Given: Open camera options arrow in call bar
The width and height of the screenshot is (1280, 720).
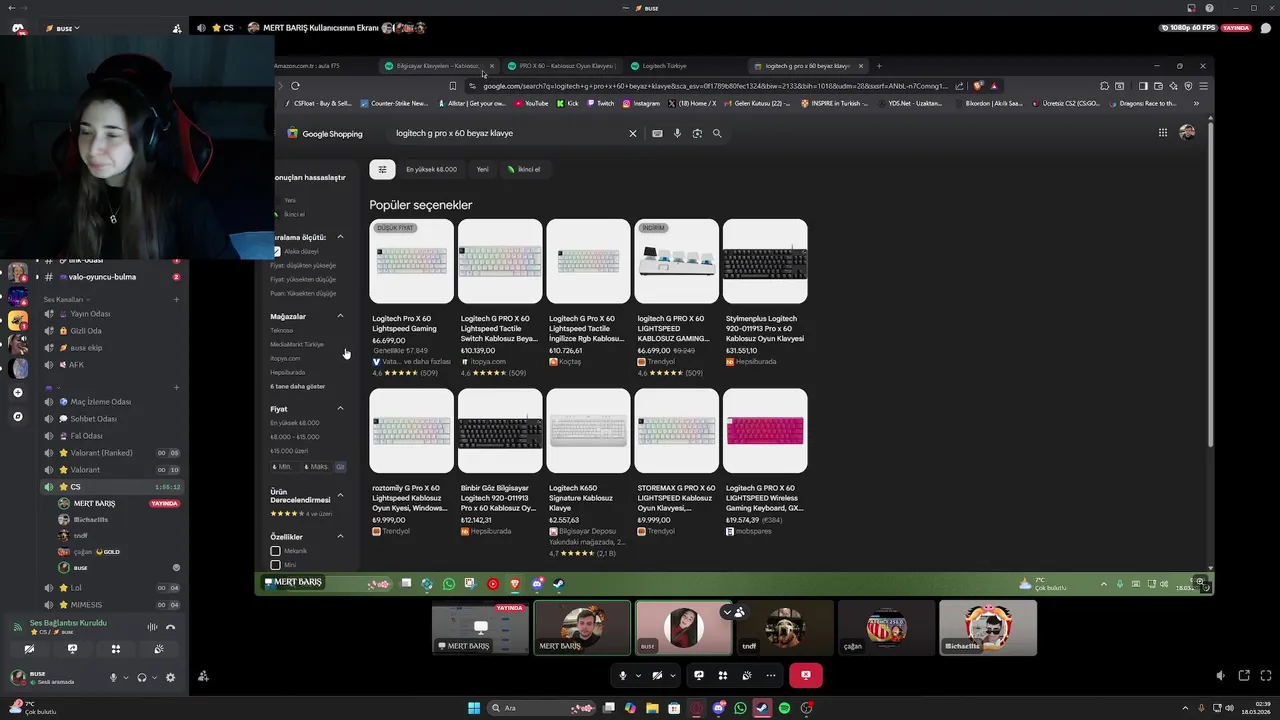Looking at the screenshot, I should pyautogui.click(x=672, y=675).
